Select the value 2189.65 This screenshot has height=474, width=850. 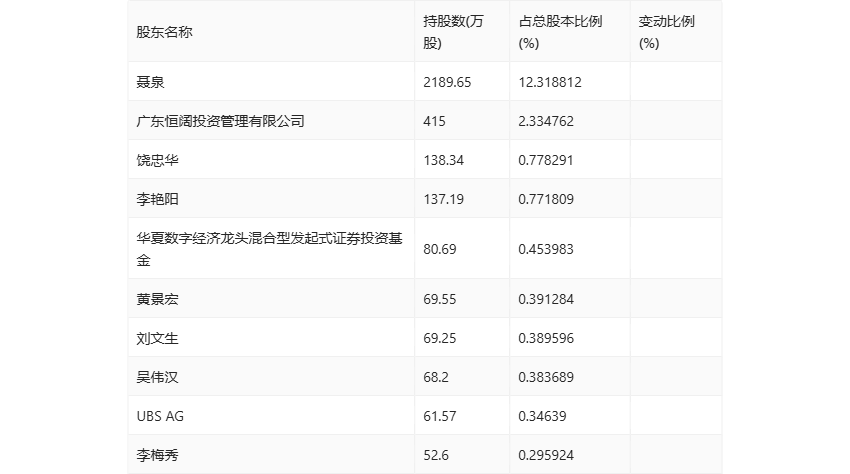(447, 82)
